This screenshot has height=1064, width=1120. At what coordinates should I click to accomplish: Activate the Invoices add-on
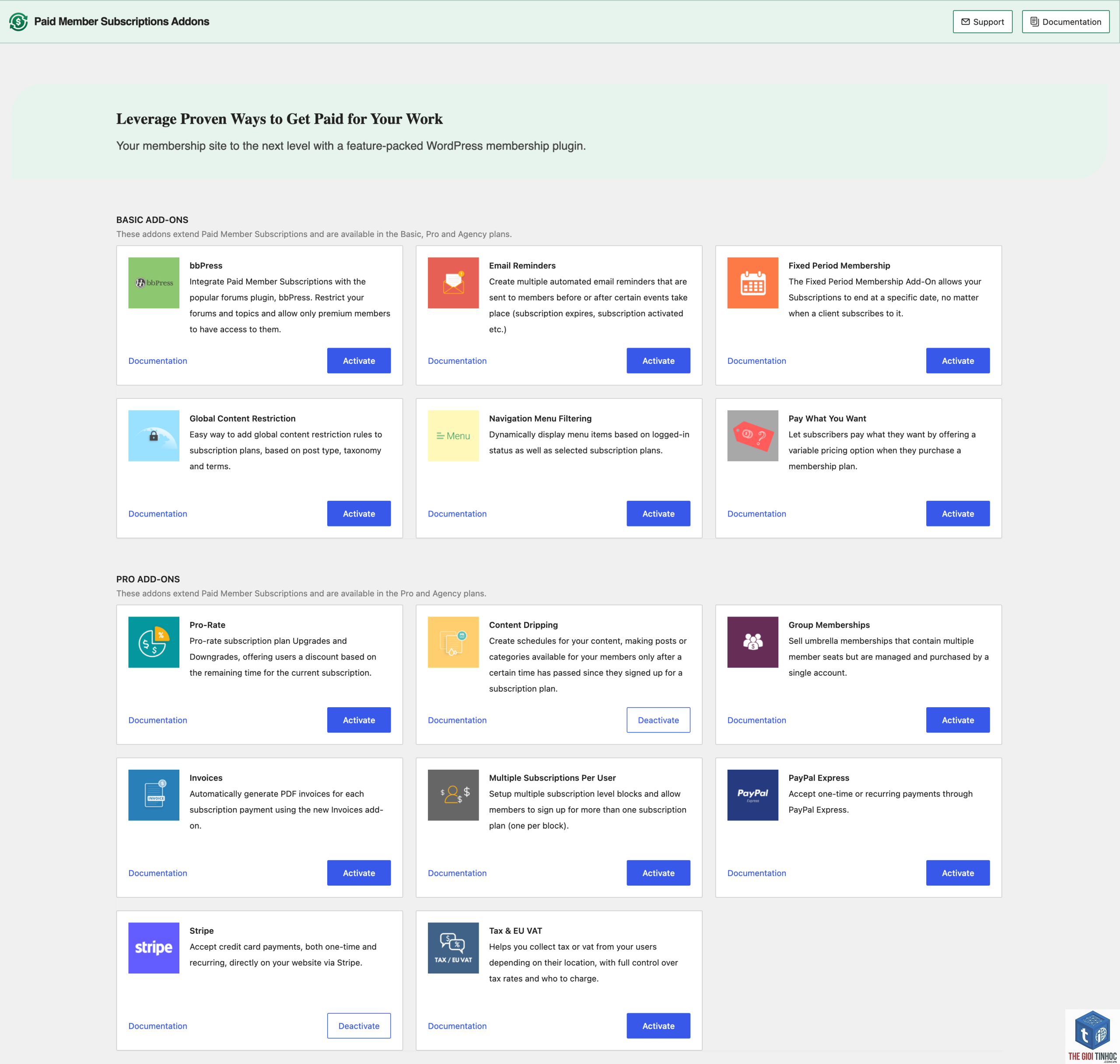tap(359, 873)
